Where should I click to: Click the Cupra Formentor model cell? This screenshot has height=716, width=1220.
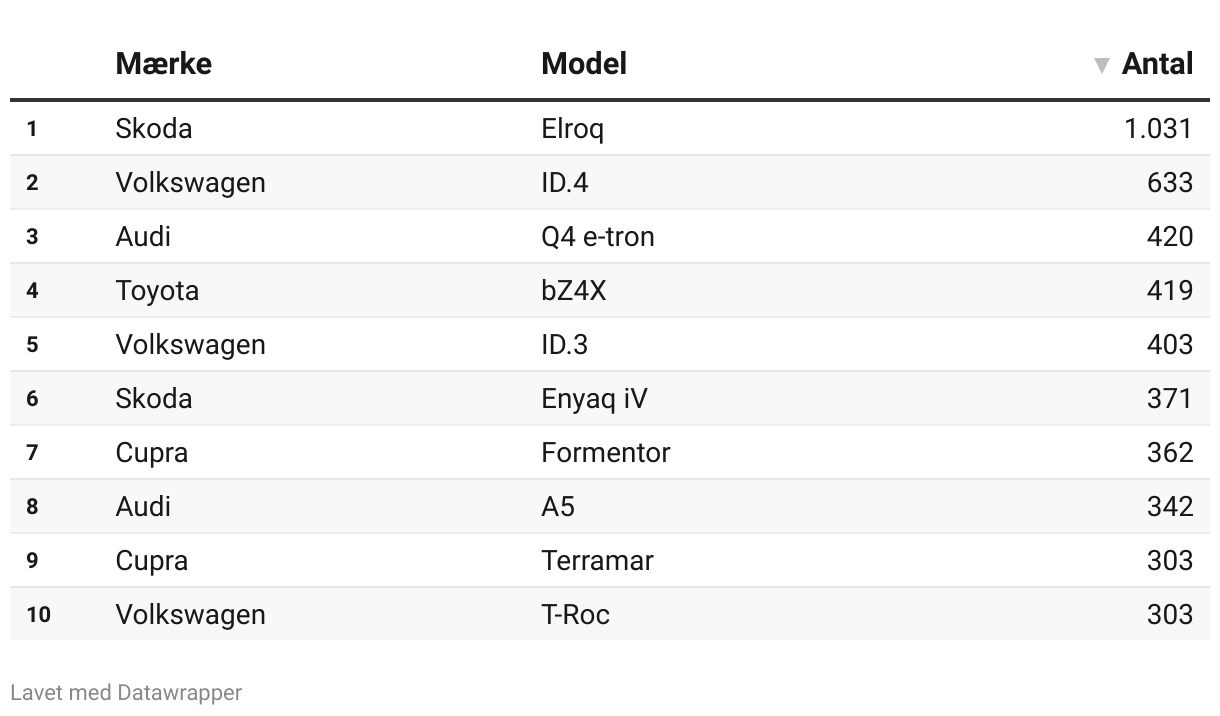(x=606, y=452)
